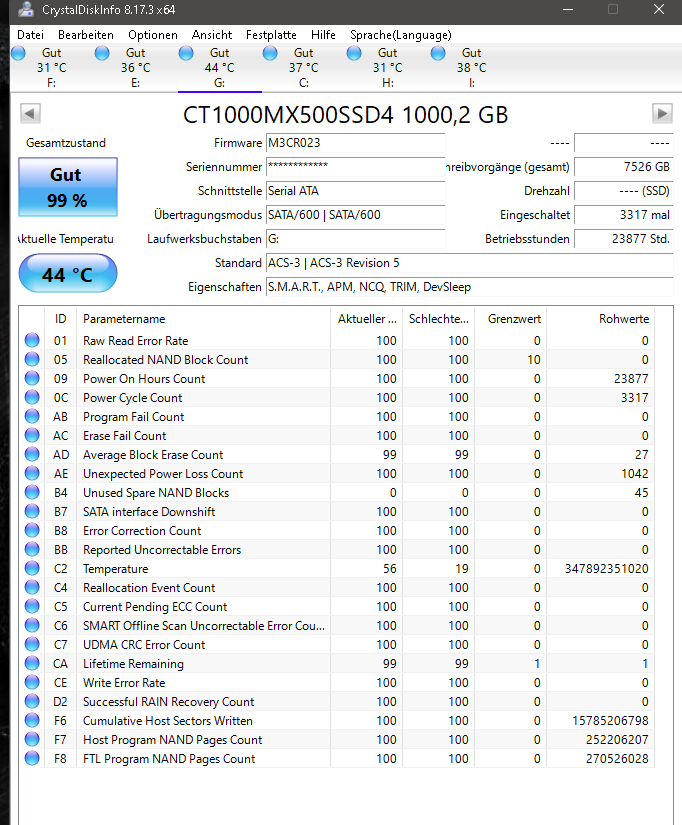Click status icon of Successful RAIN Recovery Count
This screenshot has width=682, height=825.
click(x=32, y=701)
